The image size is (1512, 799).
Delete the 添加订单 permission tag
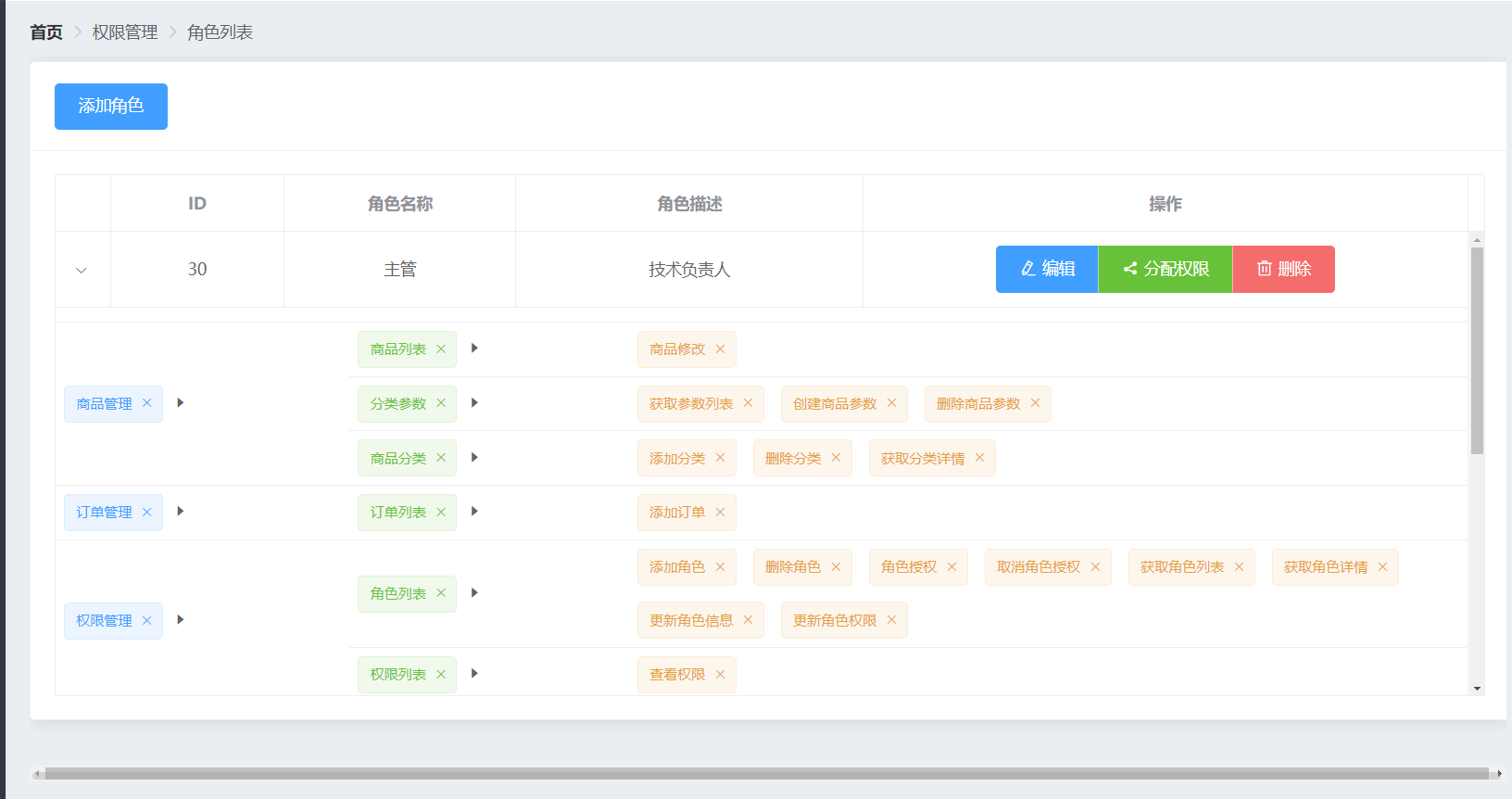point(720,512)
